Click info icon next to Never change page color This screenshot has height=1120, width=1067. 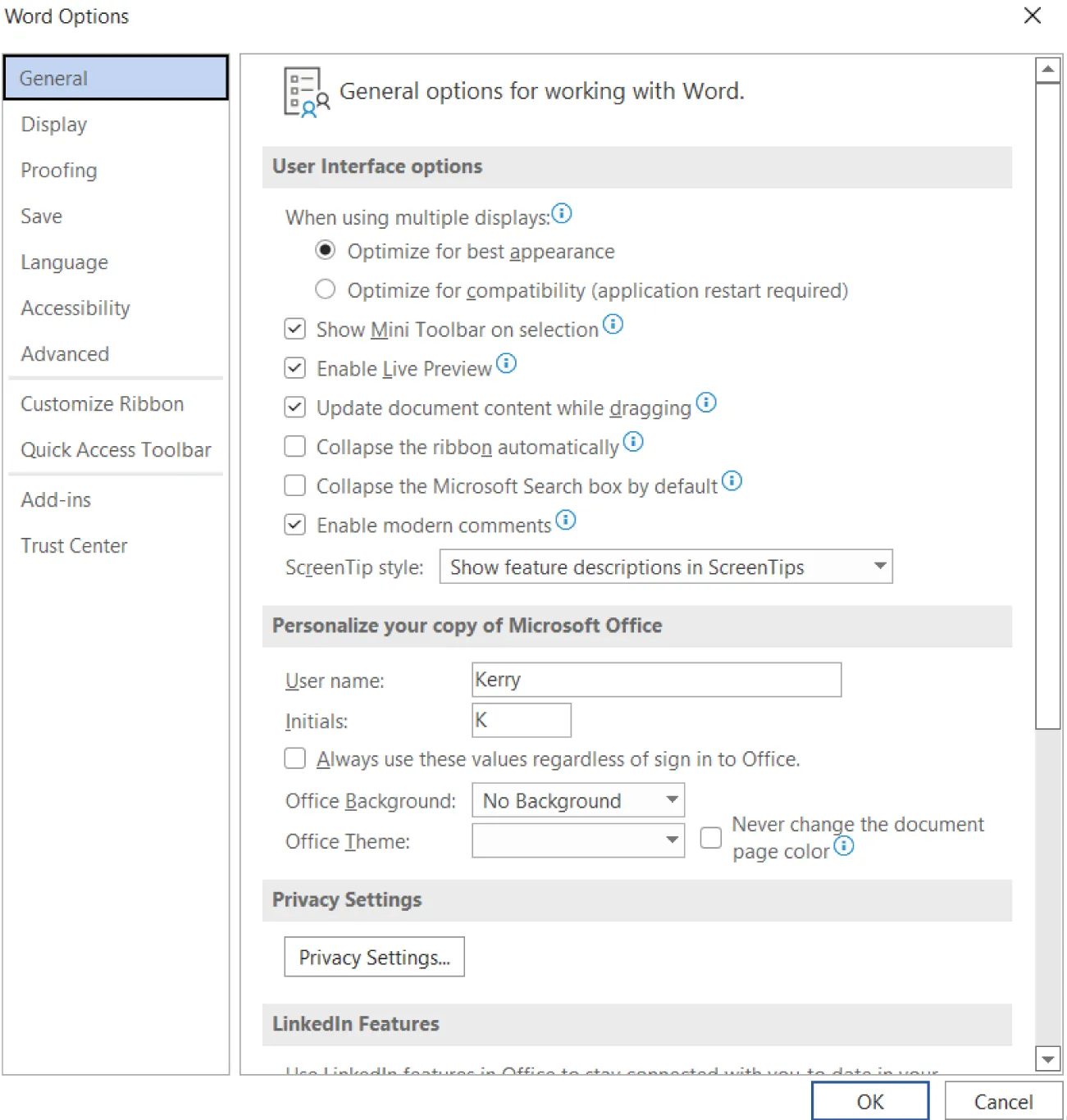843,847
